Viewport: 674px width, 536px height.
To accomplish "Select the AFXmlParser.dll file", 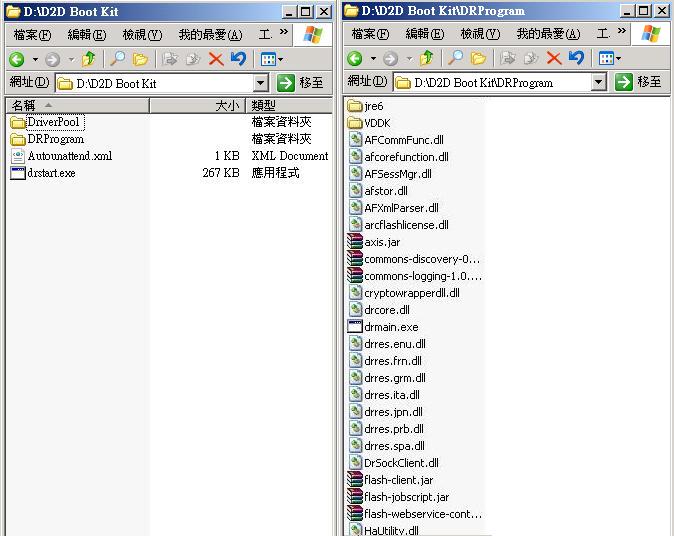I will tap(393, 208).
